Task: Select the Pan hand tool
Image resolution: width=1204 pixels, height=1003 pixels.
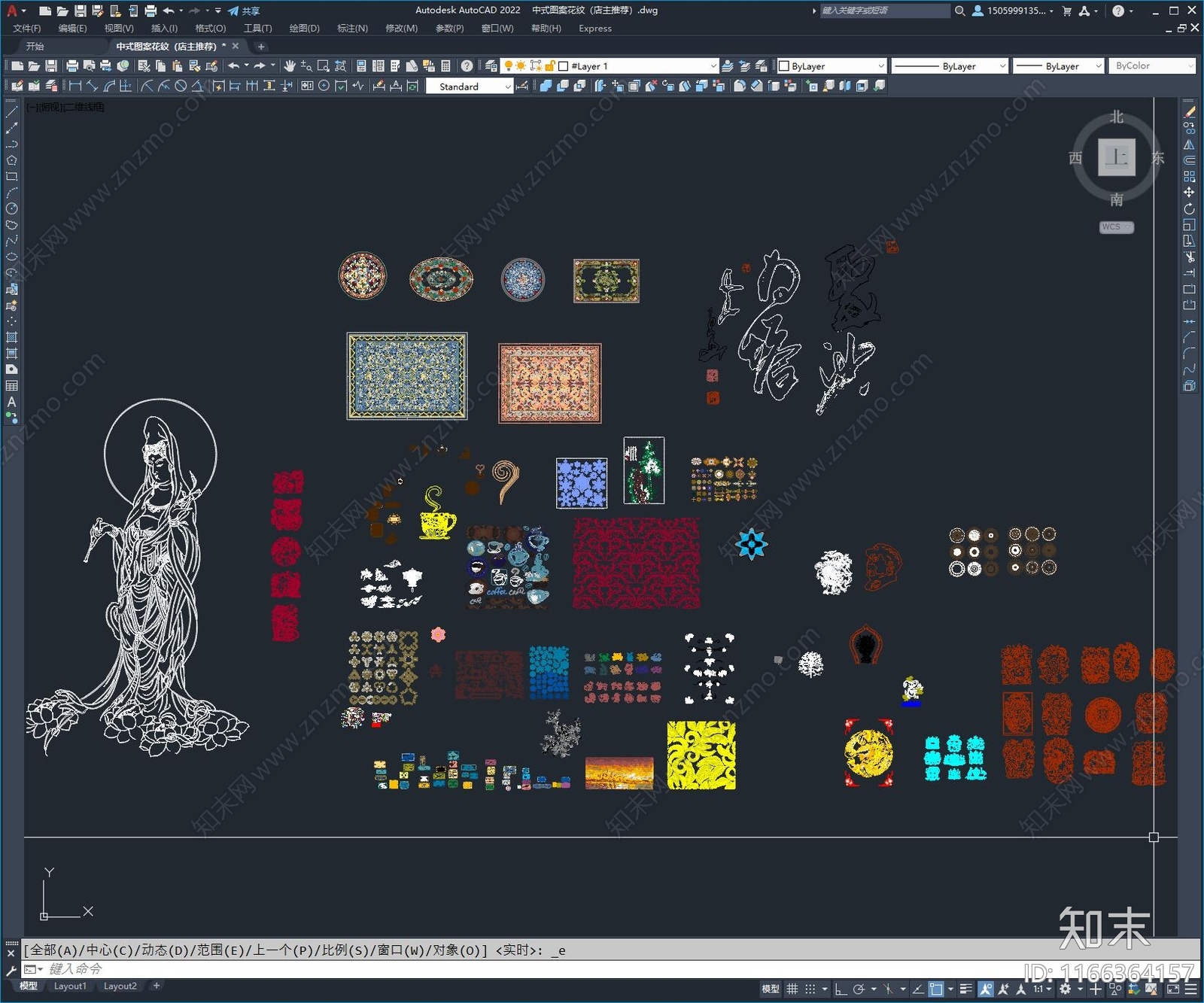Action: (x=290, y=66)
